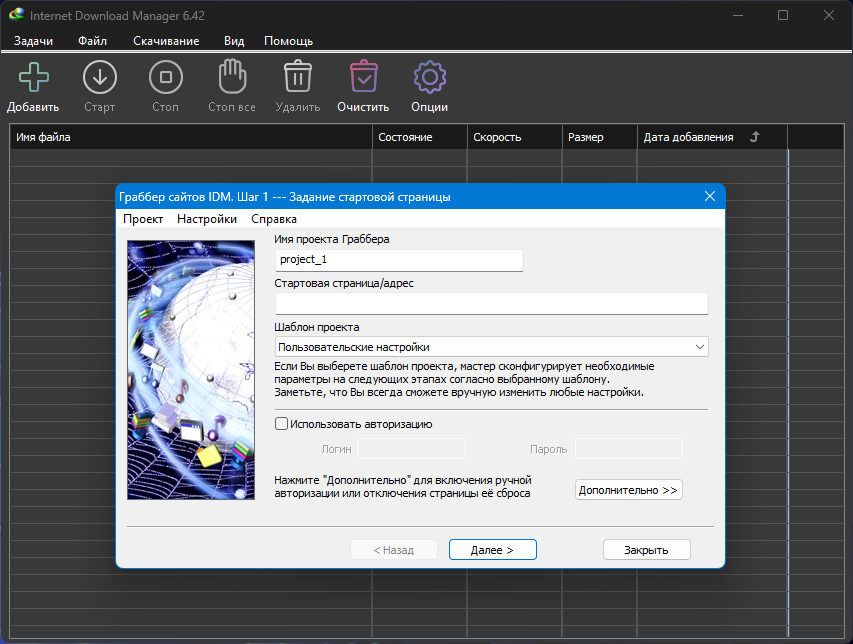Maximize the Internet Download Manager window
Screen dimensions: 853x644
(x=783, y=15)
